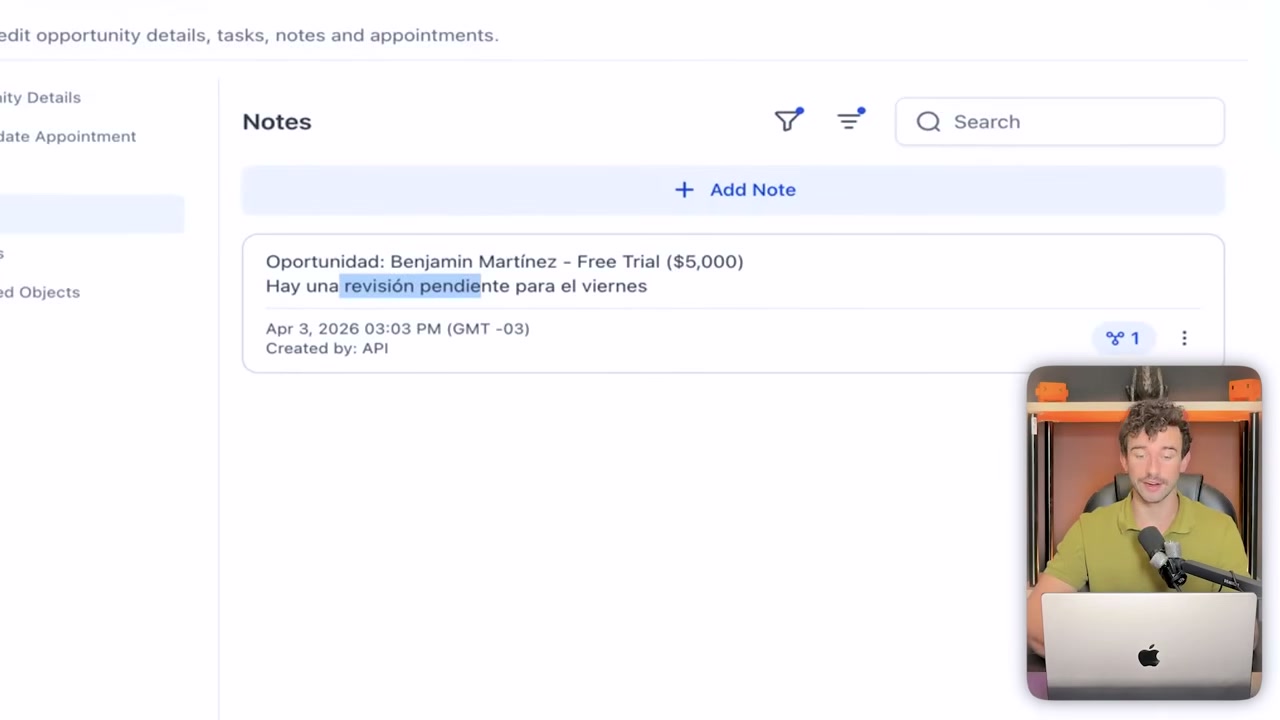Select the note title about Benjamin Martínez
Image resolution: width=1280 pixels, height=720 pixels.
pos(504,262)
